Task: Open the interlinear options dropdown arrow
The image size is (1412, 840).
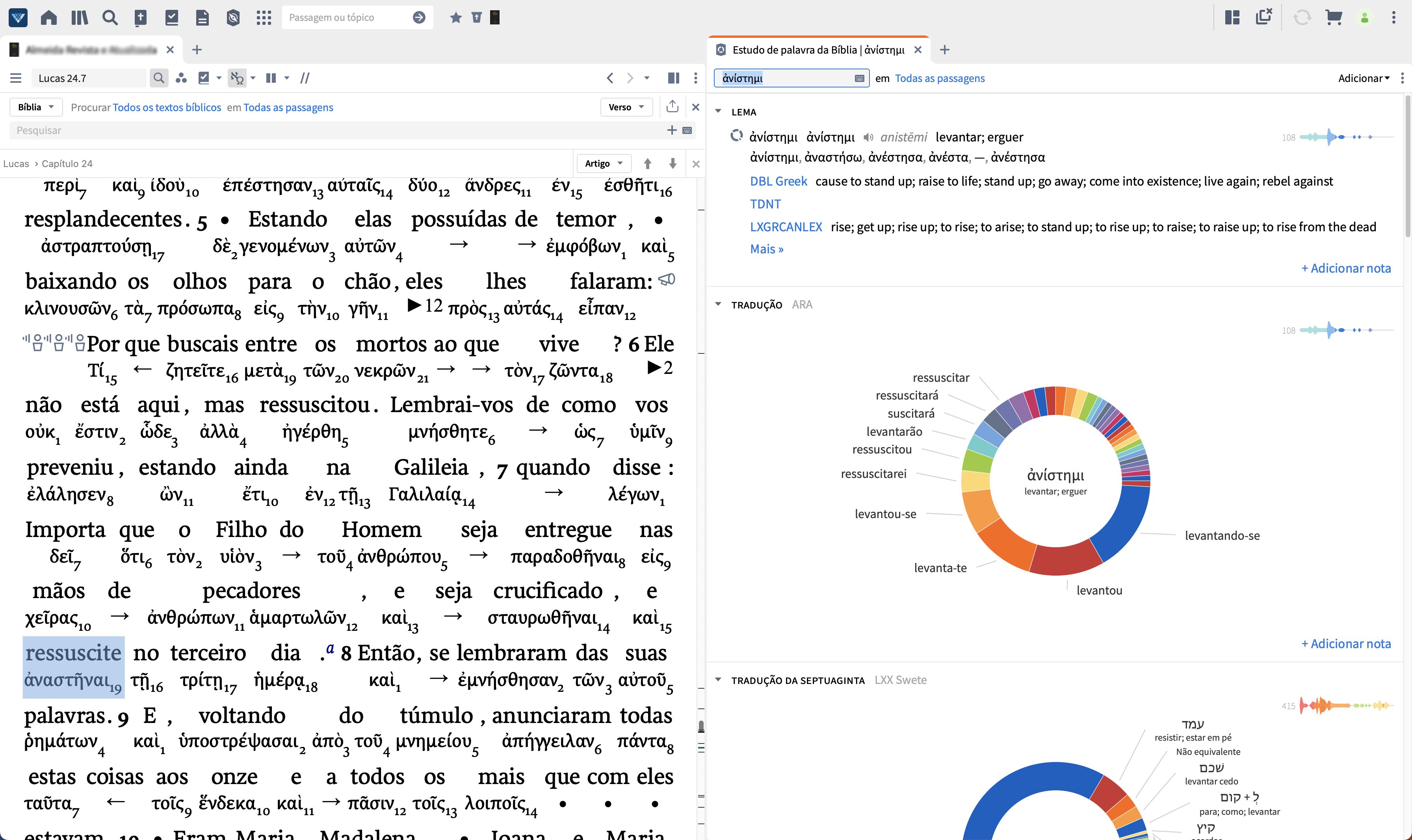Action: (253, 78)
